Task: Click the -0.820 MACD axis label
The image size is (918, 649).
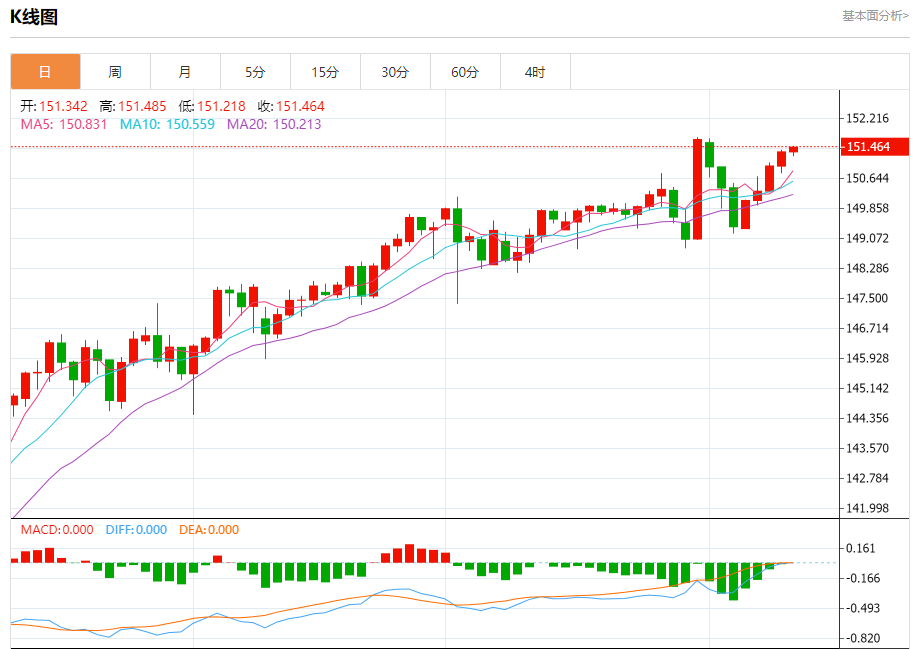Action: click(x=863, y=638)
